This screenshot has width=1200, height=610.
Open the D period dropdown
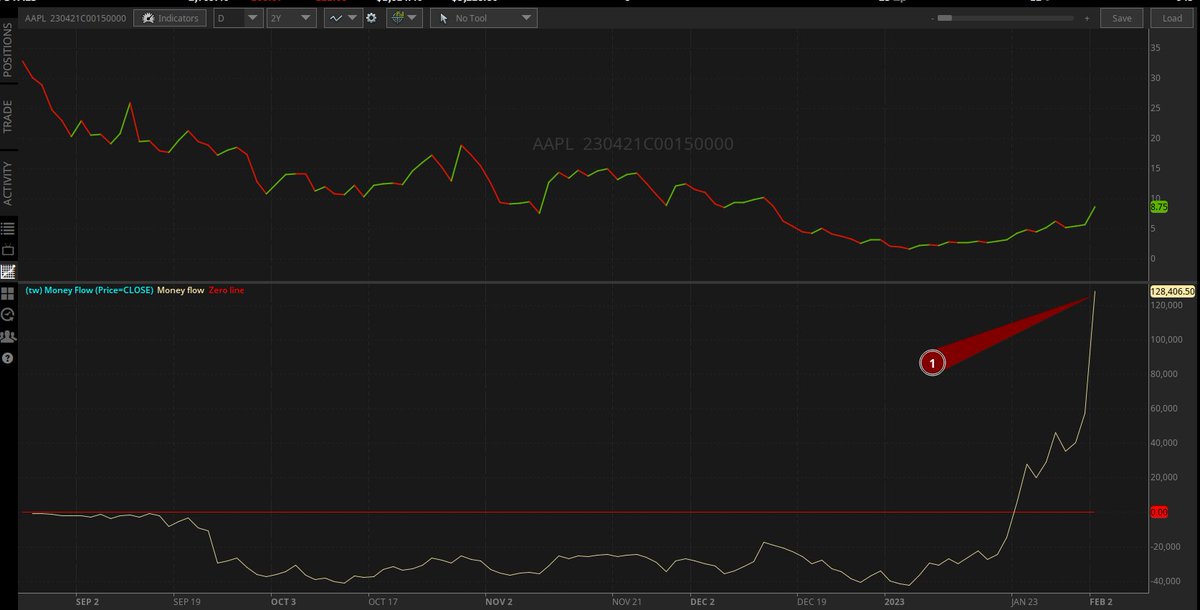[239, 18]
